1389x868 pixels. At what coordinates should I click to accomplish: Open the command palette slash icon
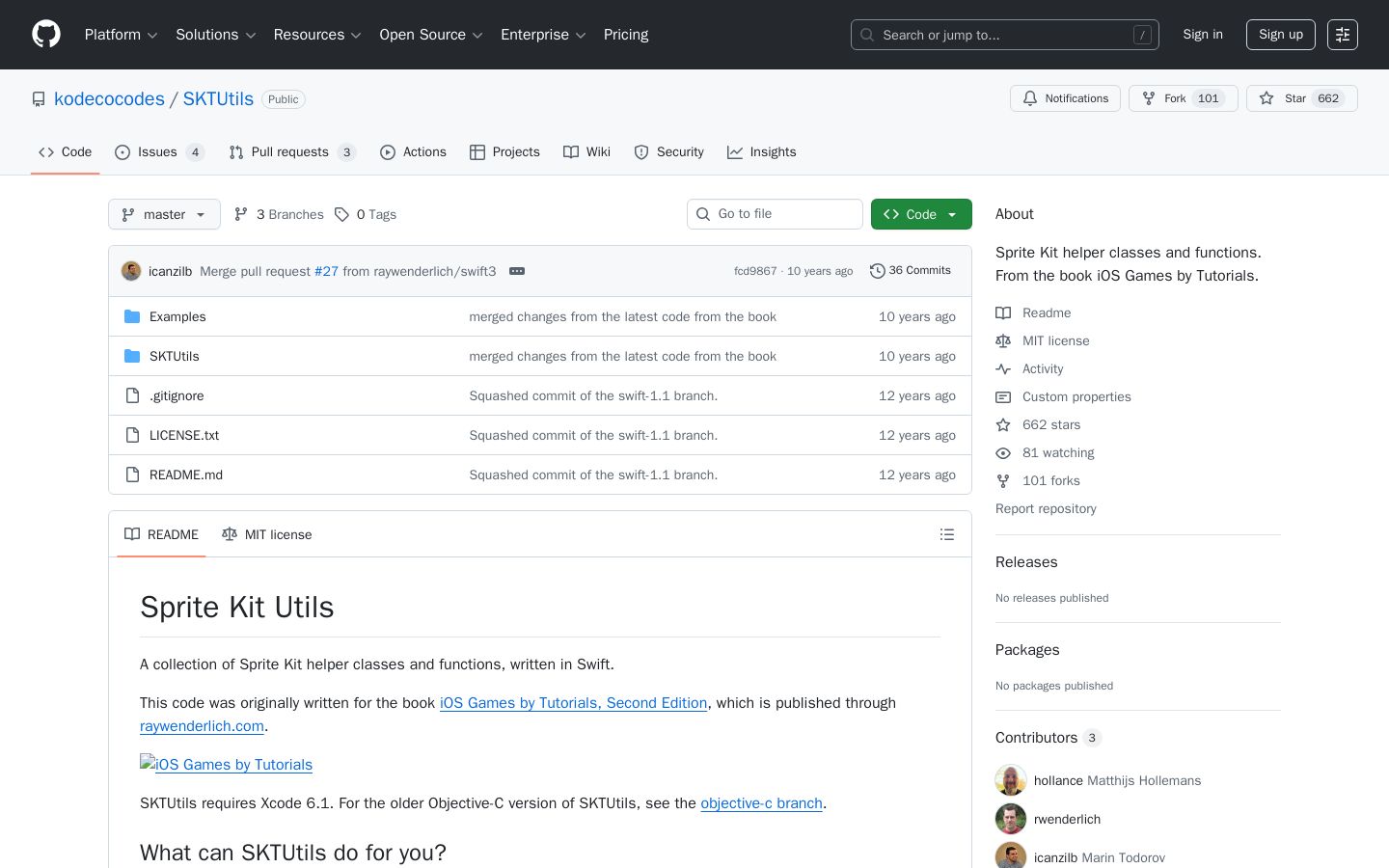1142,35
